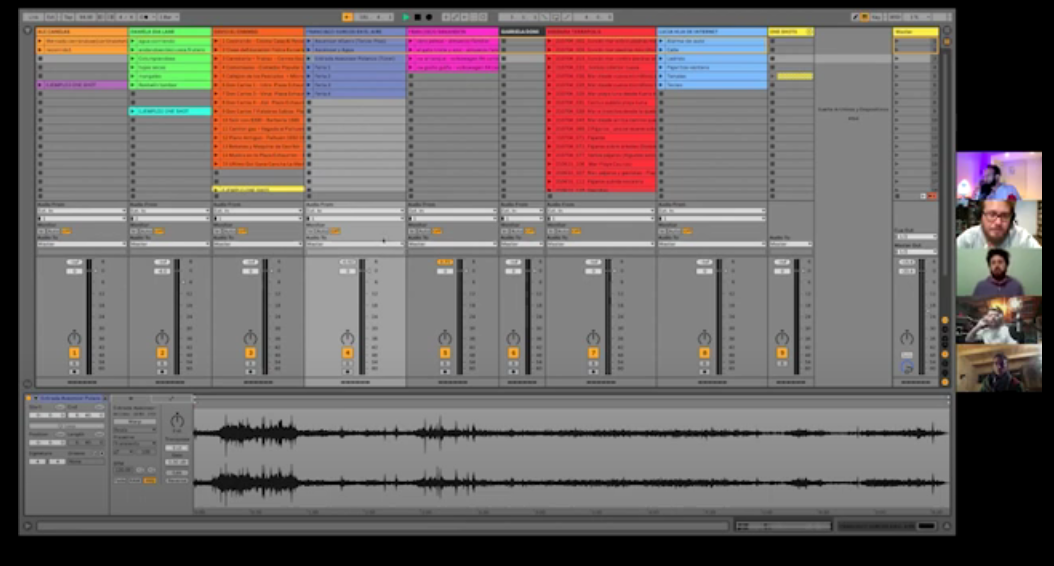Click track 8 activator button

(x=704, y=353)
